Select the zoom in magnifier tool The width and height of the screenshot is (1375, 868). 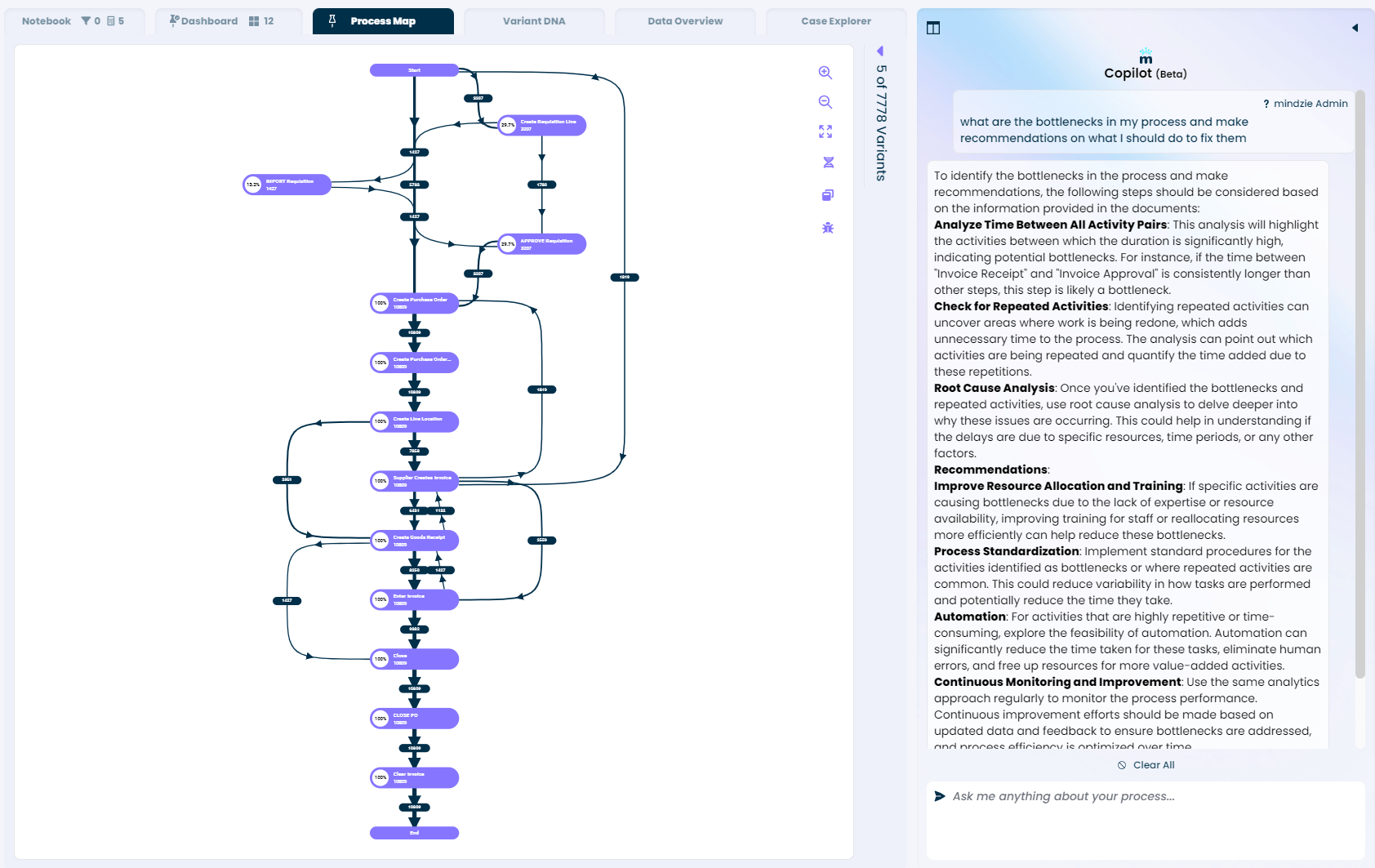(x=825, y=73)
